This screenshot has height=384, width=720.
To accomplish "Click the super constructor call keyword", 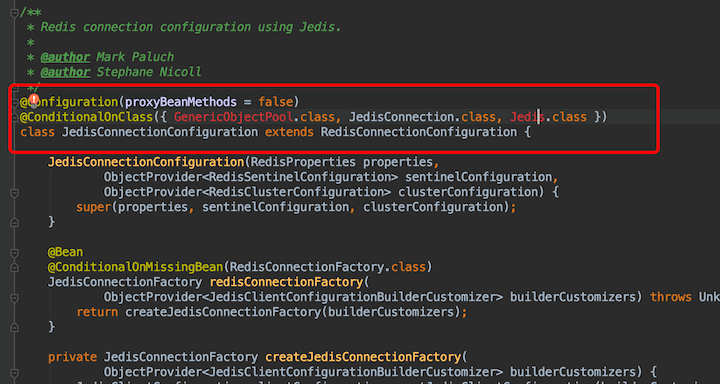I will 94,207.
